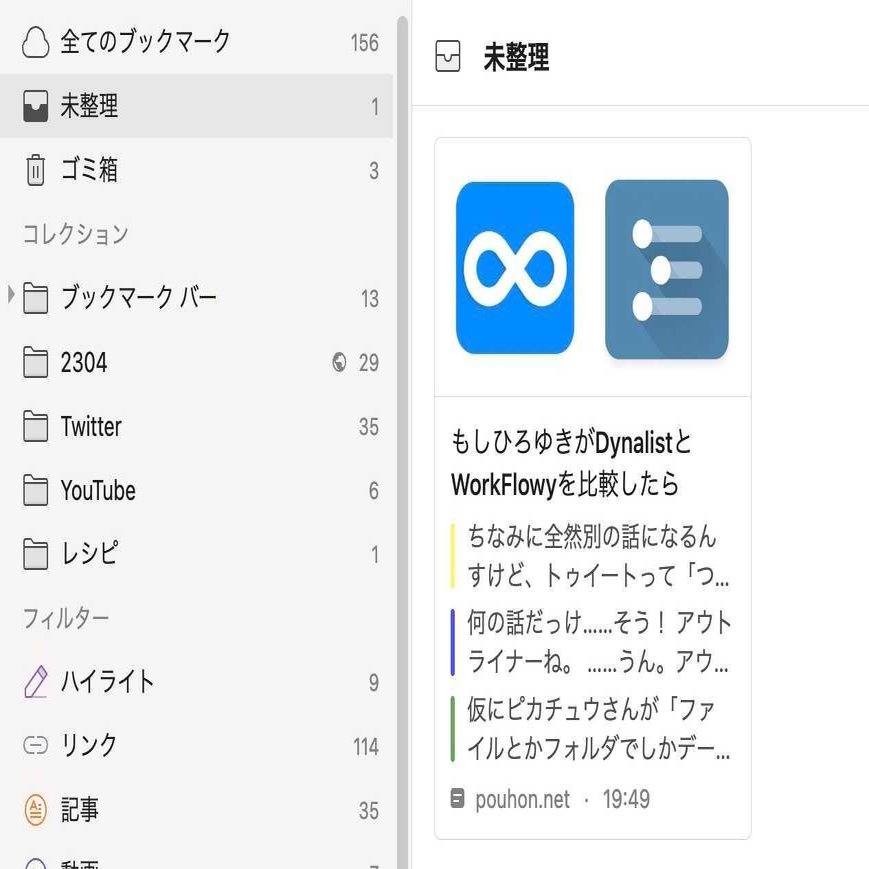This screenshot has height=869, width=869.
Task: Click the folder icon of ブックマーク バー
Action: (35, 298)
